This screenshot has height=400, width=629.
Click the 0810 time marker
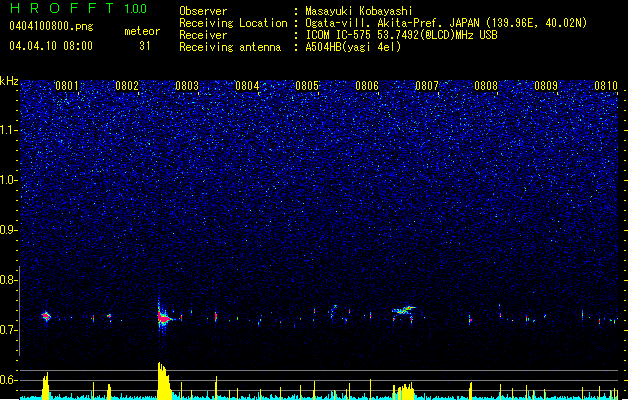(x=606, y=86)
